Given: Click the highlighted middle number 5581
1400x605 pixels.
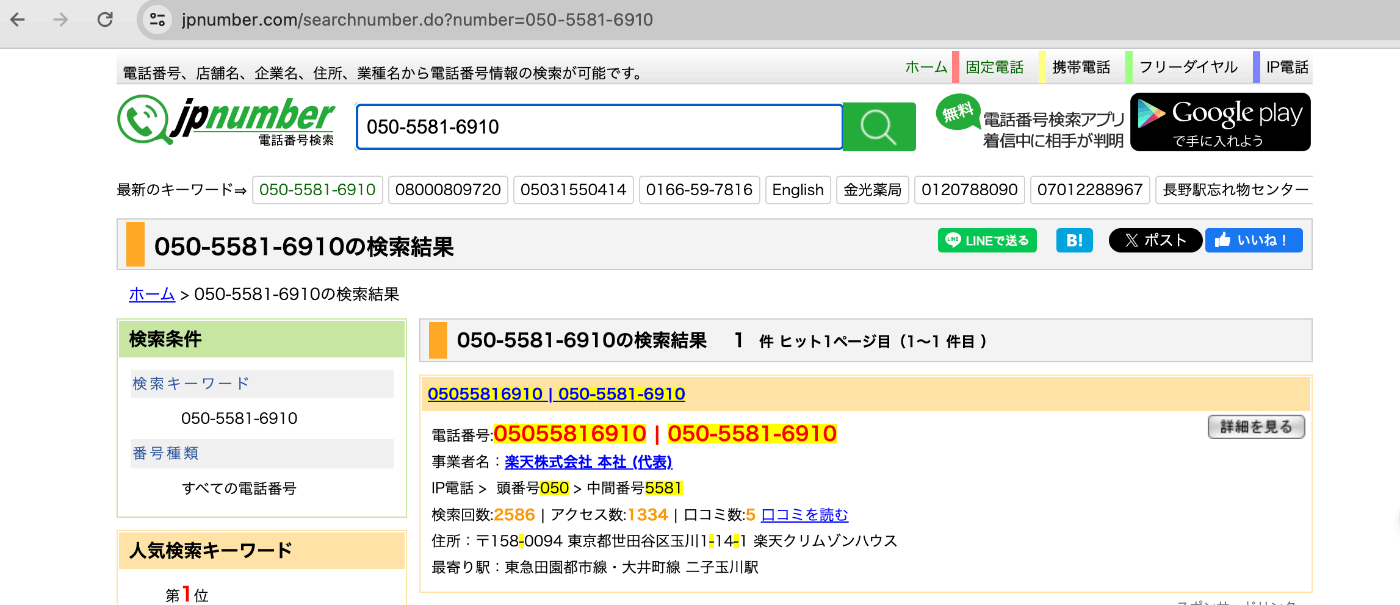Looking at the screenshot, I should (664, 488).
